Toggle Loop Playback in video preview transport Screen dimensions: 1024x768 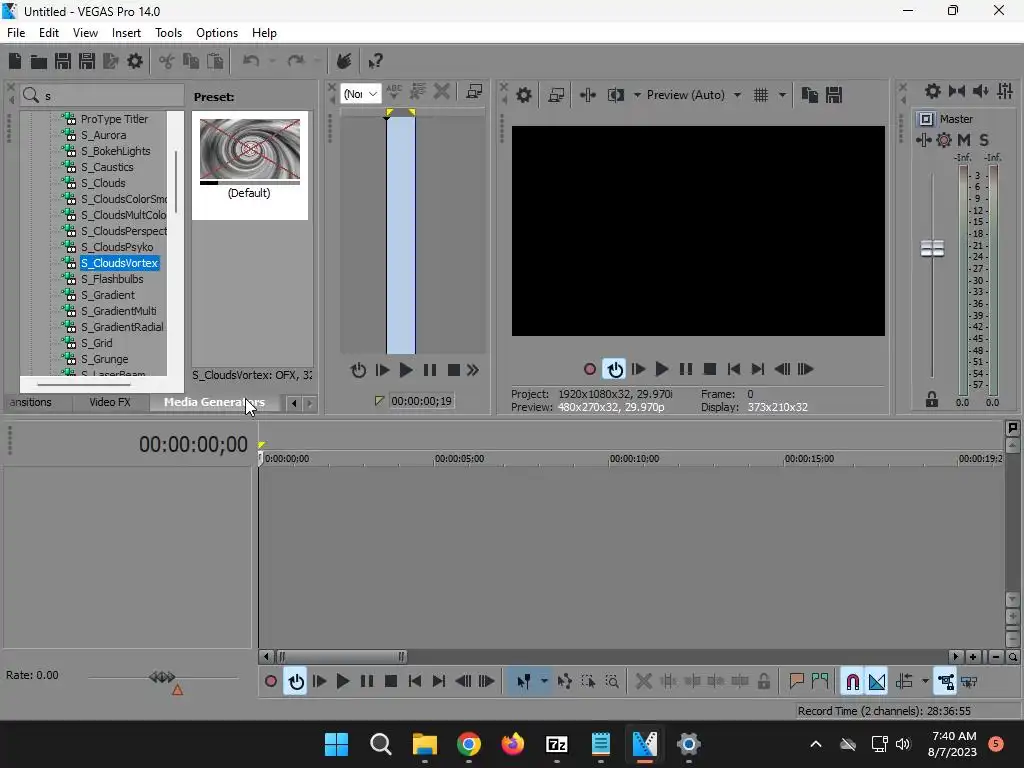[x=615, y=370]
